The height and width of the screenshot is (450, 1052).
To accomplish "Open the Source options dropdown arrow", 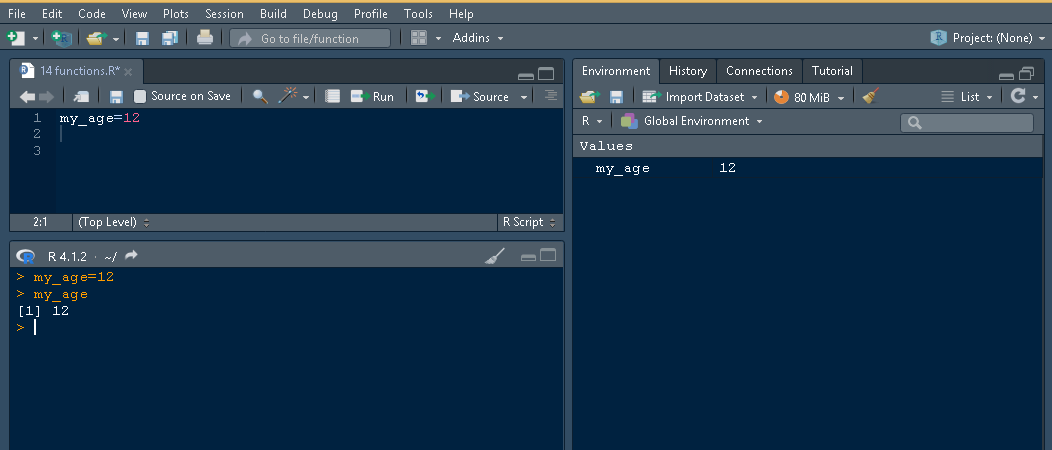I will [x=524, y=97].
